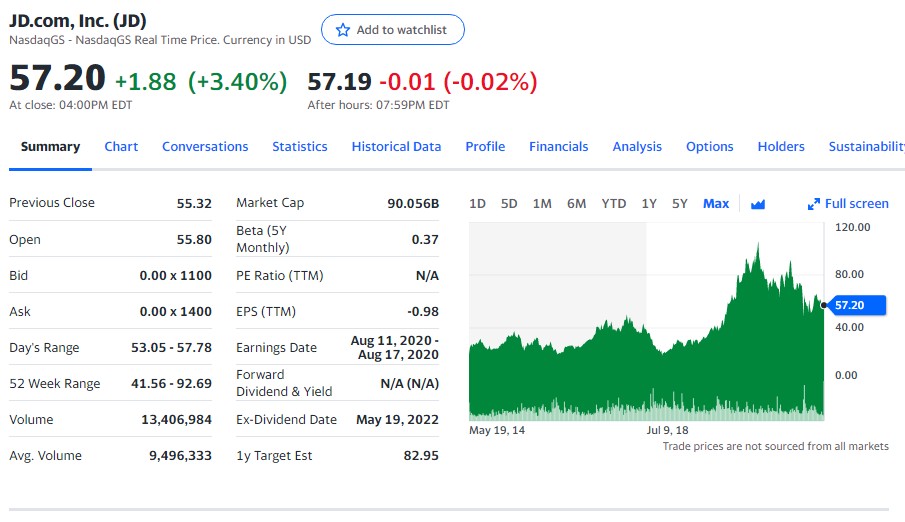Click the Market Cap value 90.056B
This screenshot has height=522, width=905.
point(413,203)
